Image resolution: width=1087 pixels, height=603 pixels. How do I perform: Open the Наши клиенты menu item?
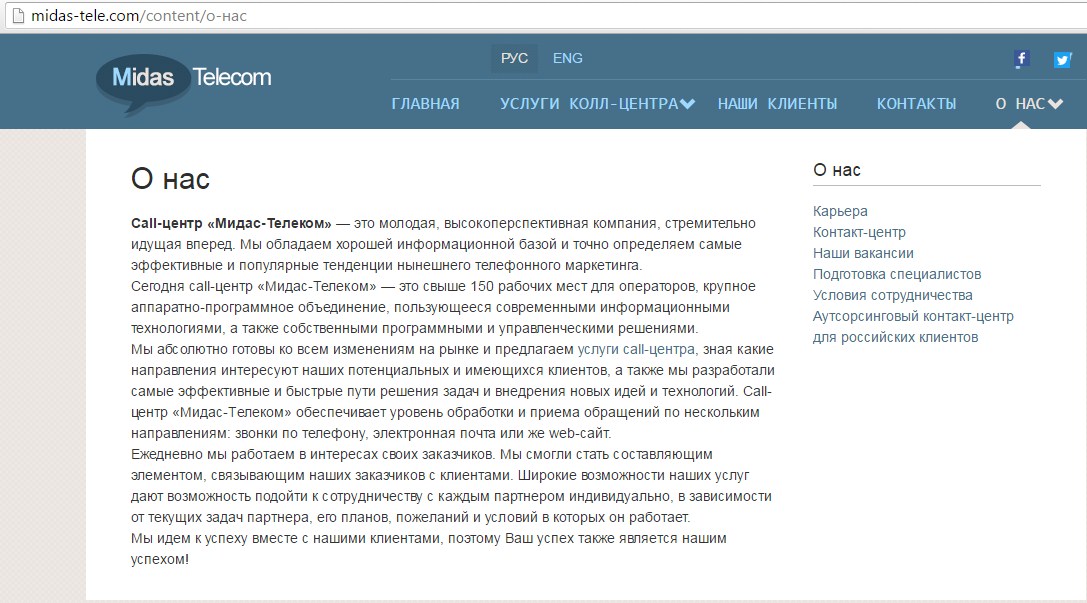point(777,104)
